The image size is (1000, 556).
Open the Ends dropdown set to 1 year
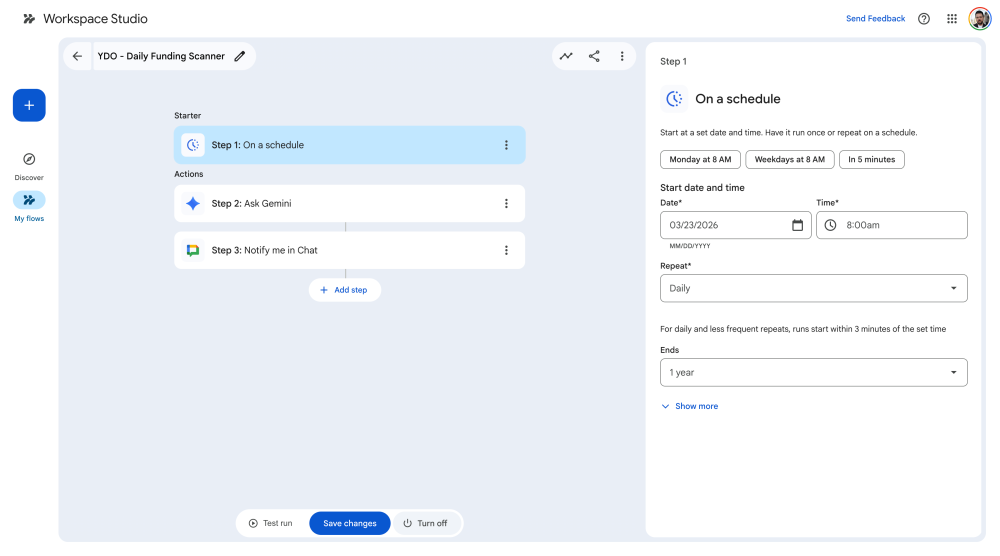click(814, 372)
